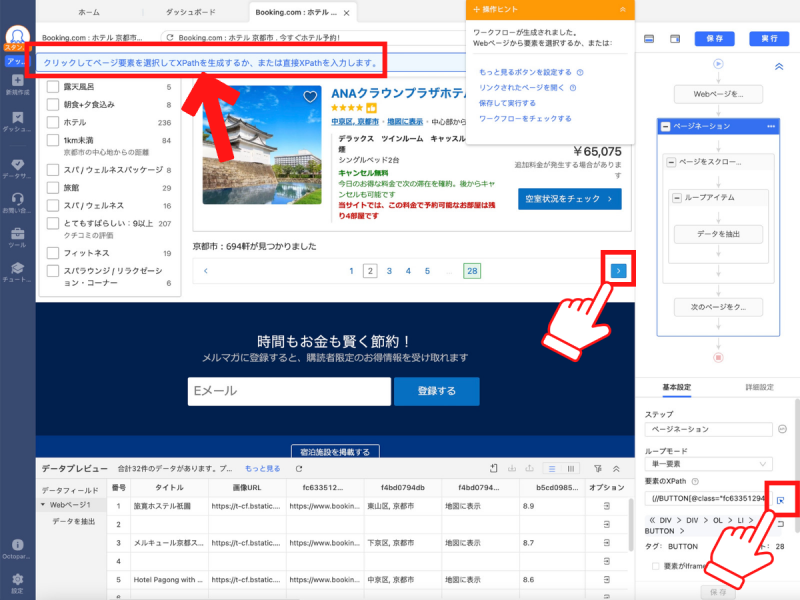Go to next results page arrow

point(618,270)
